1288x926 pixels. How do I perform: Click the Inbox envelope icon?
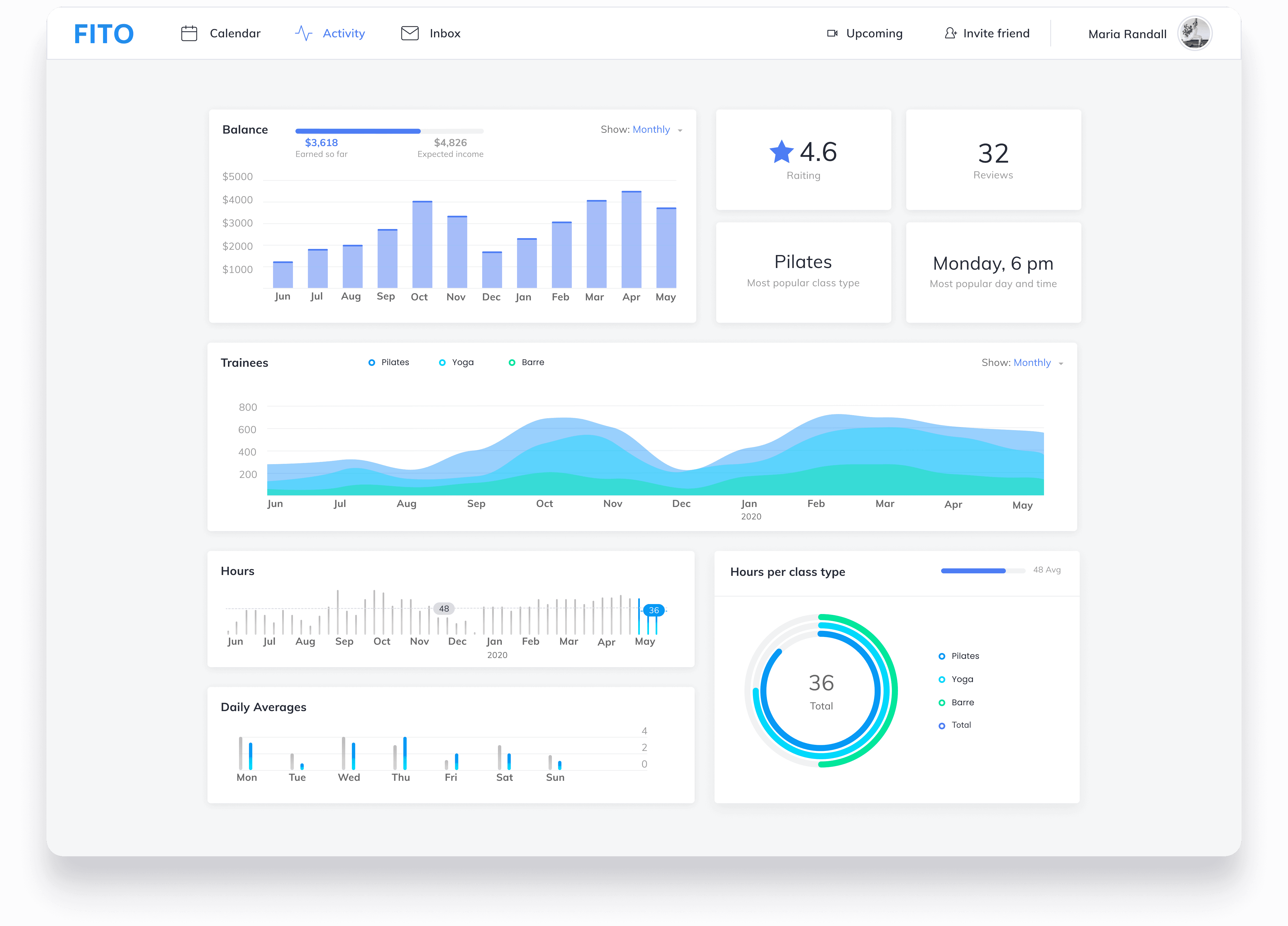pos(410,33)
